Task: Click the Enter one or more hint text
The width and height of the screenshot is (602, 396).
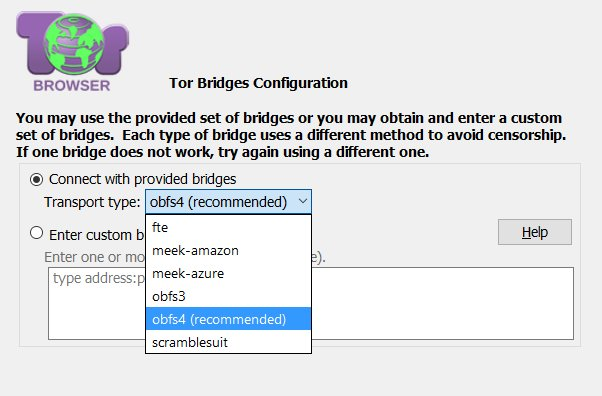Action: (x=94, y=257)
